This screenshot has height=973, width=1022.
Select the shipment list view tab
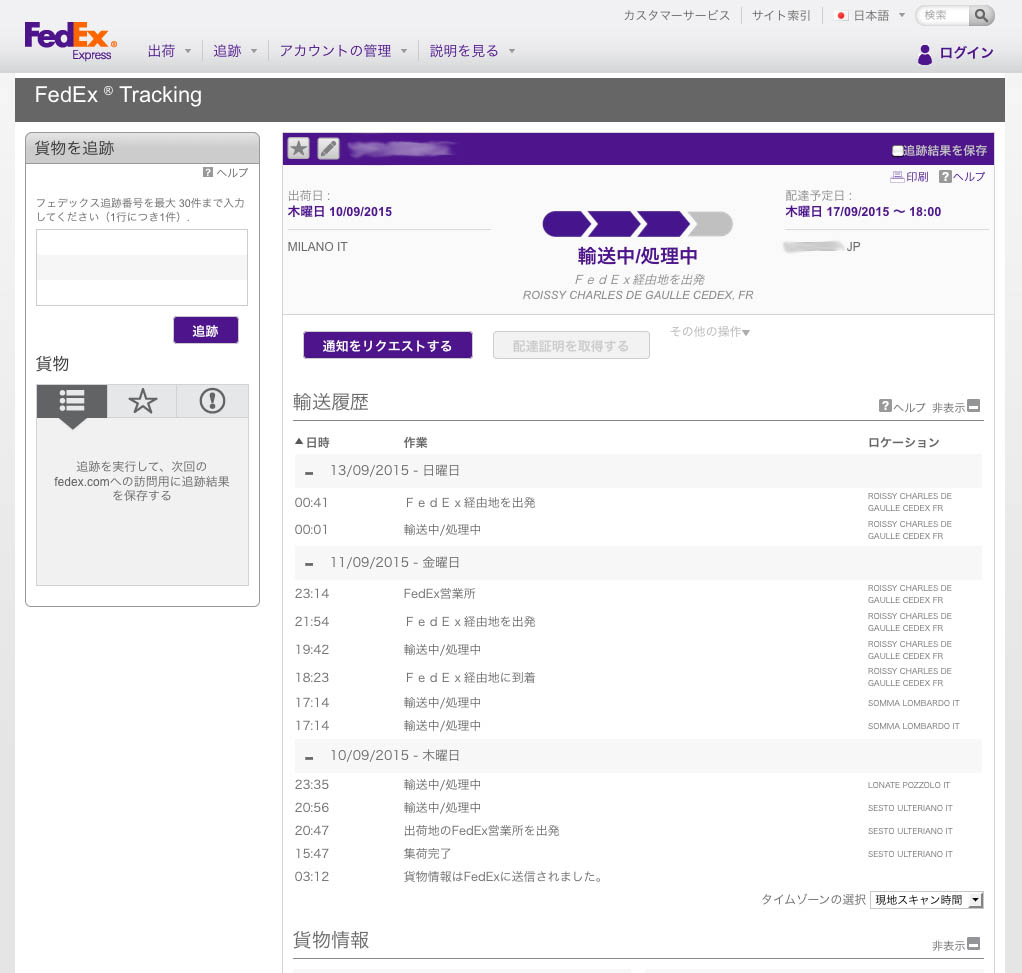72,401
